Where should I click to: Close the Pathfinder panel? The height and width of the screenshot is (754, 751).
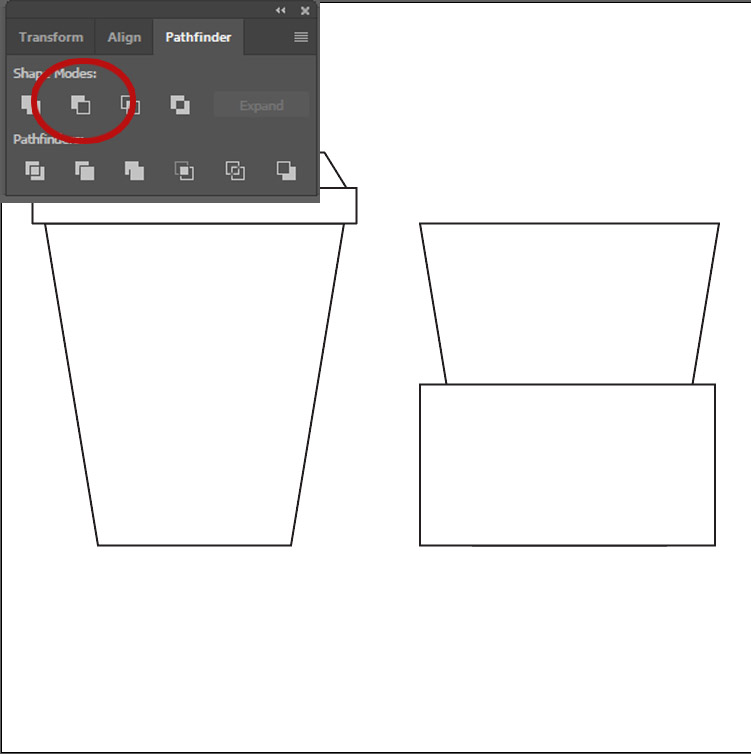(x=305, y=10)
